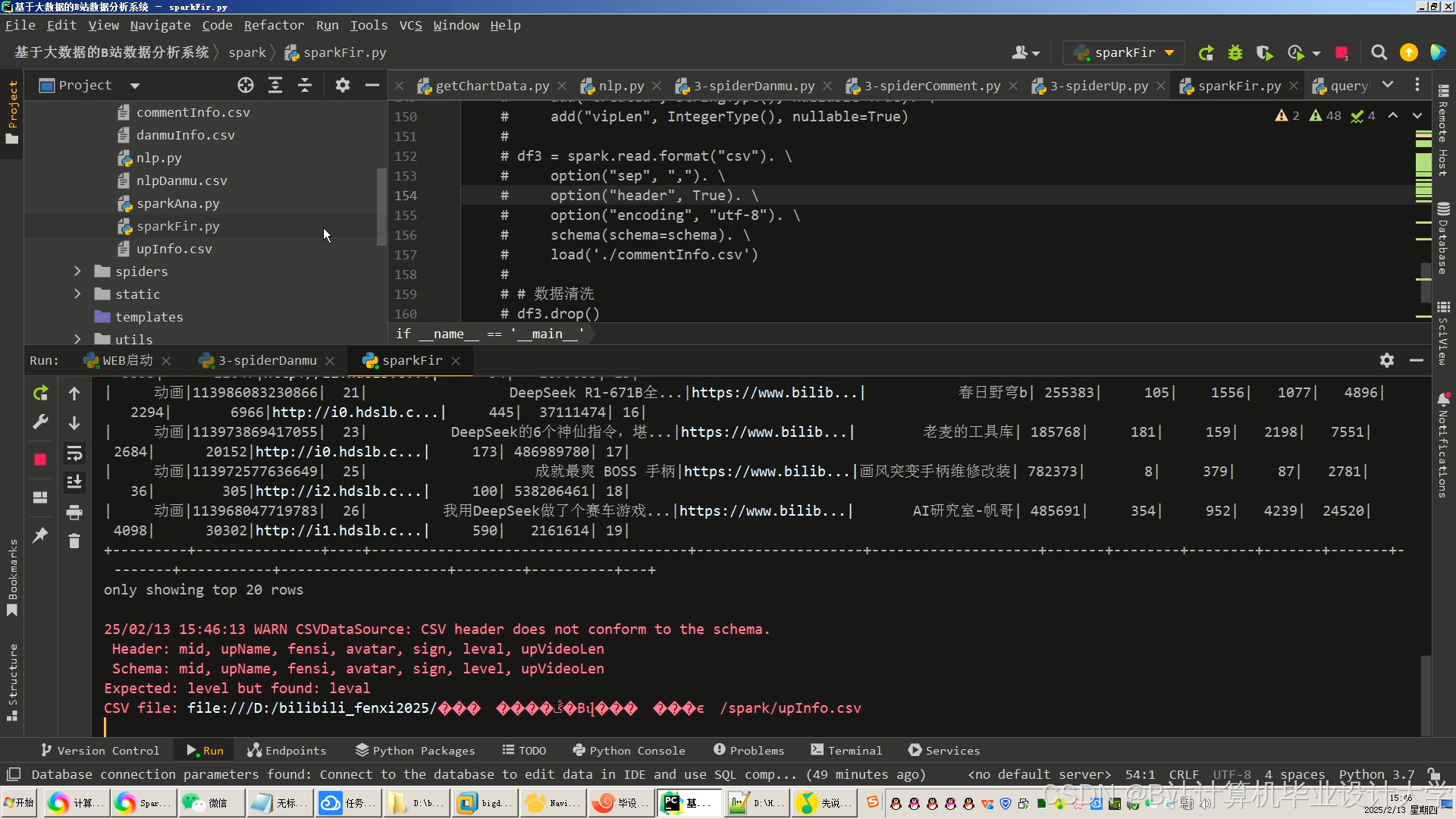Viewport: 1456px width, 819px height.
Task: Open the Refactor menu
Action: (274, 25)
